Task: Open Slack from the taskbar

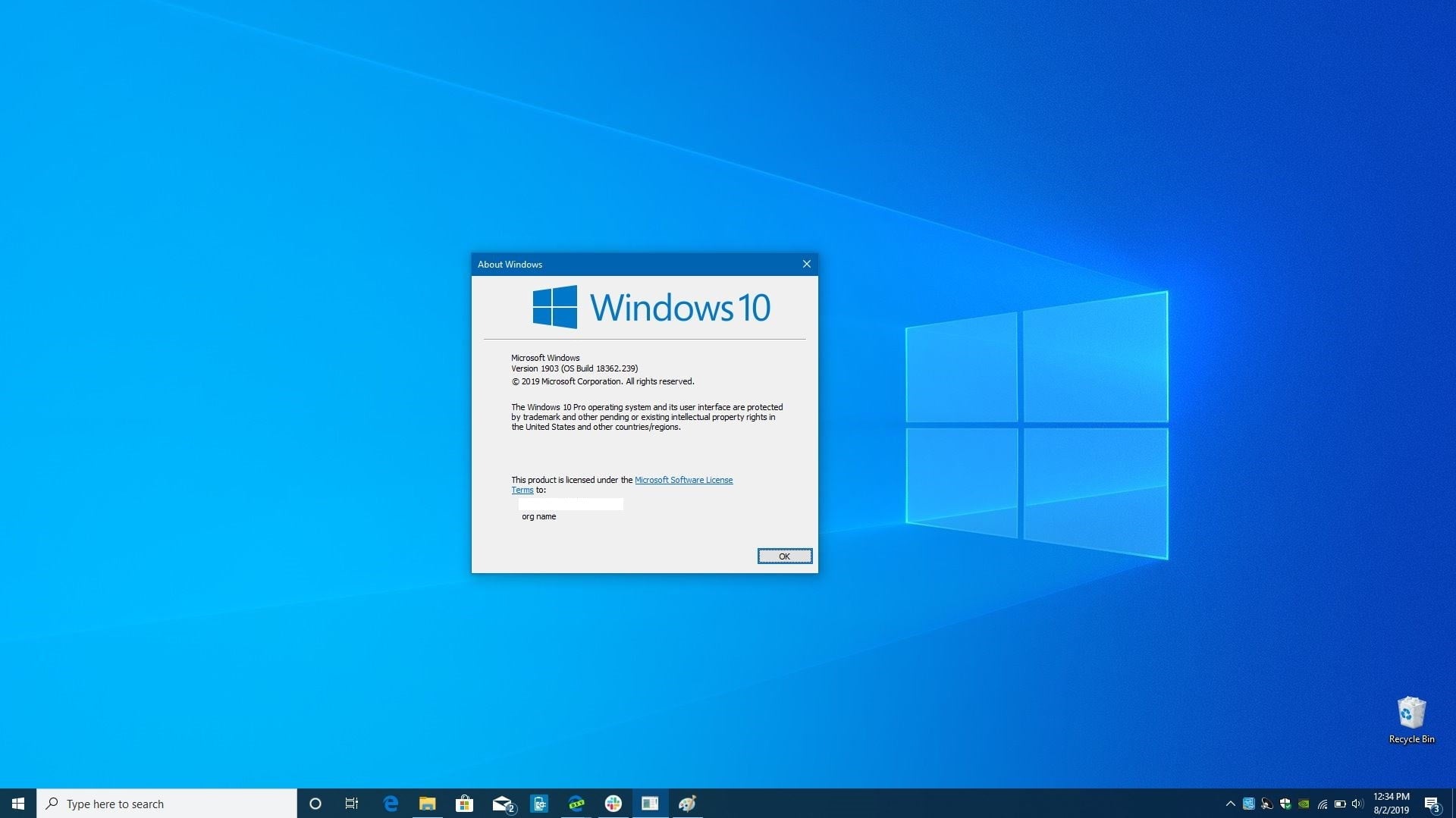Action: click(x=613, y=804)
